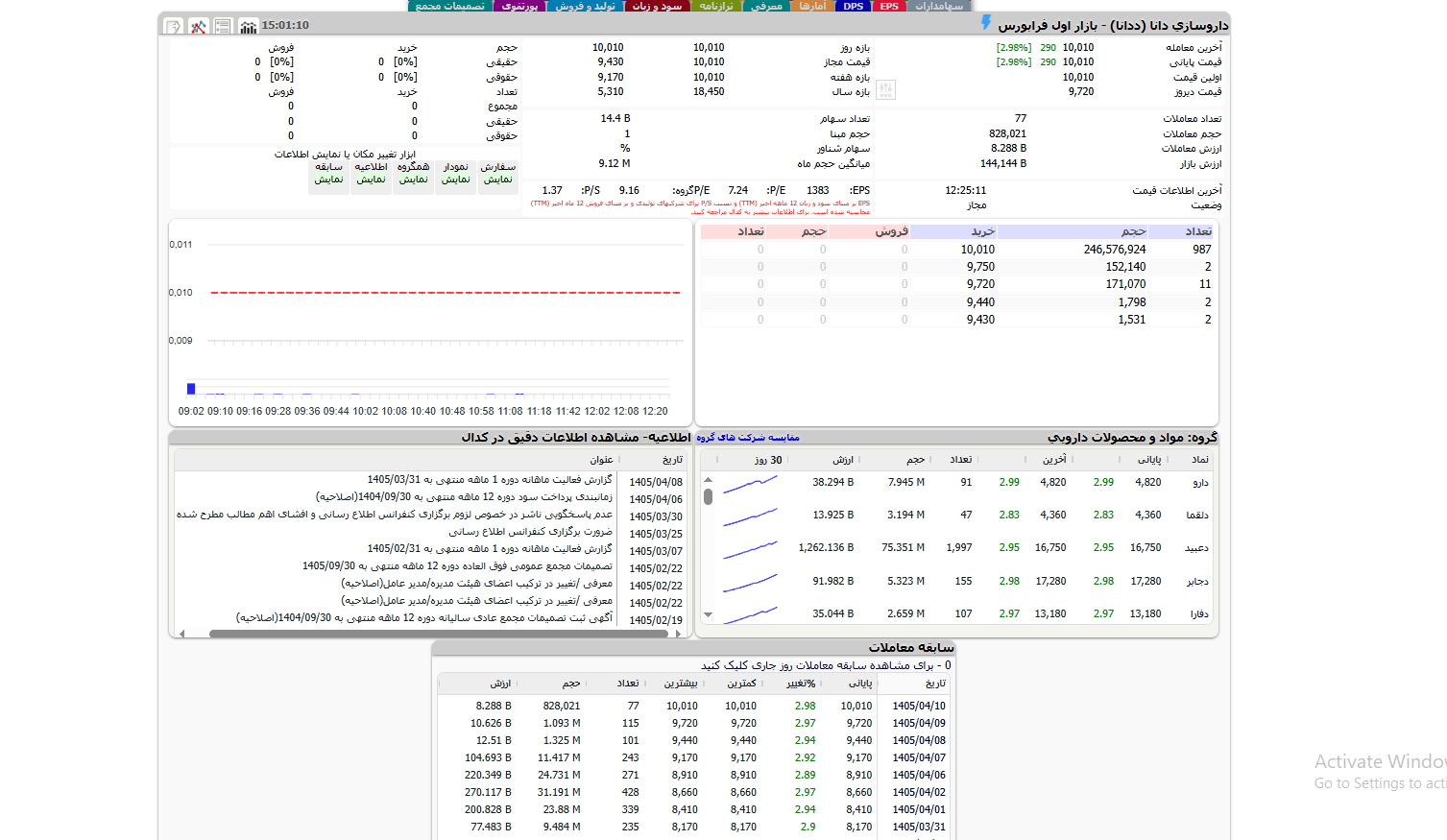The image size is (1447, 840).
Task: Open the price range slider settings icon
Action: 885,90
